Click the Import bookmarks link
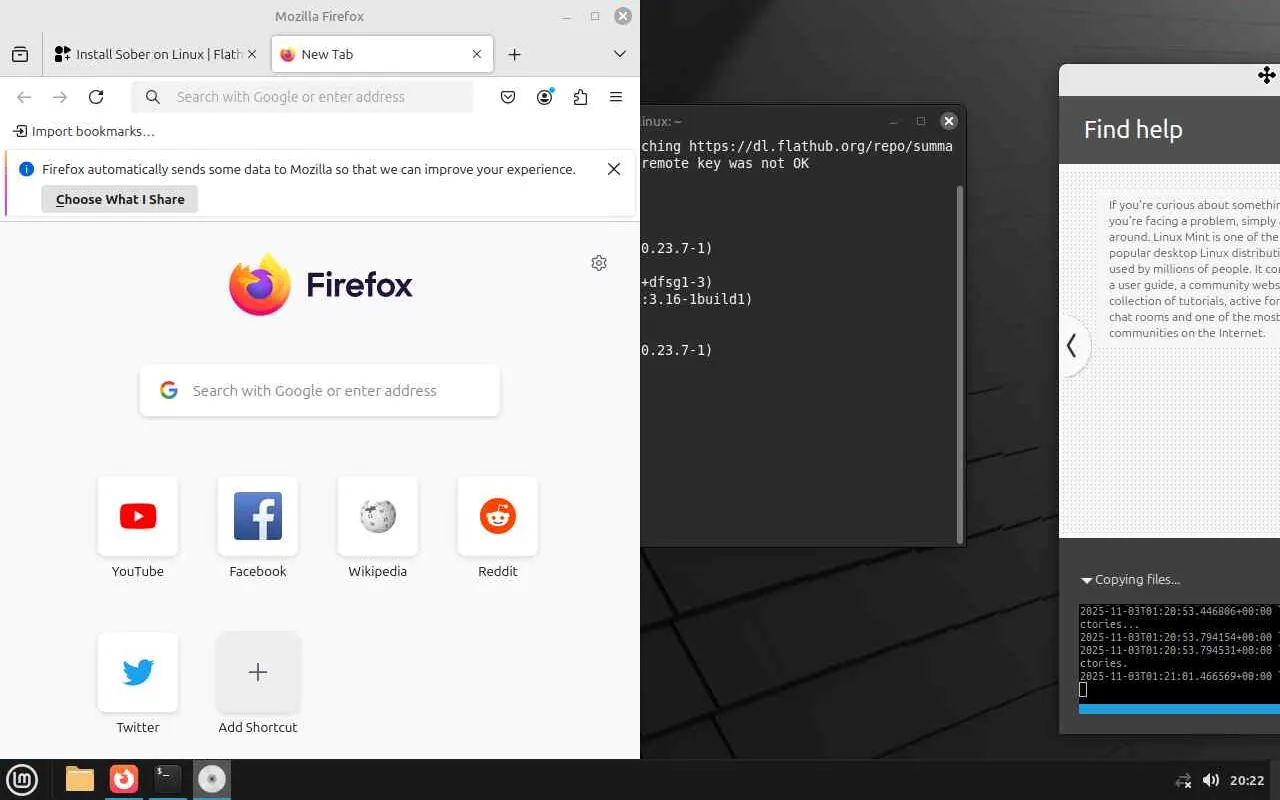The height and width of the screenshot is (800, 1280). [84, 131]
